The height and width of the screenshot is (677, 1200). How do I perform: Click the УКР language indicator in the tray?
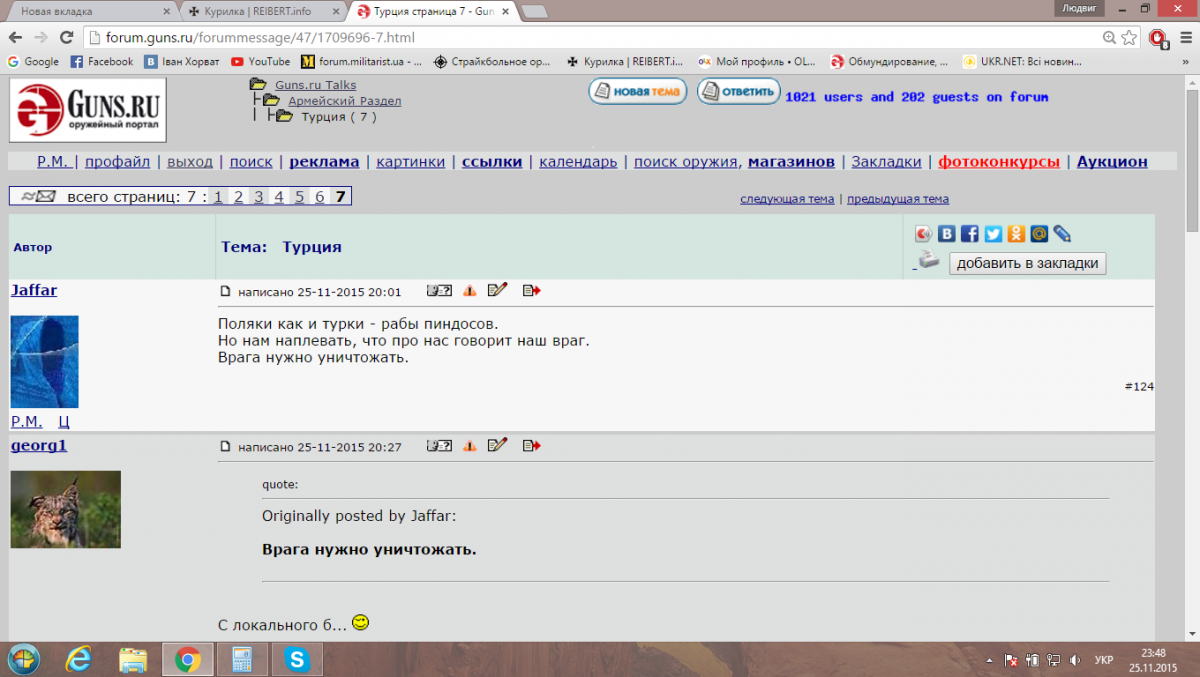pyautogui.click(x=1104, y=660)
